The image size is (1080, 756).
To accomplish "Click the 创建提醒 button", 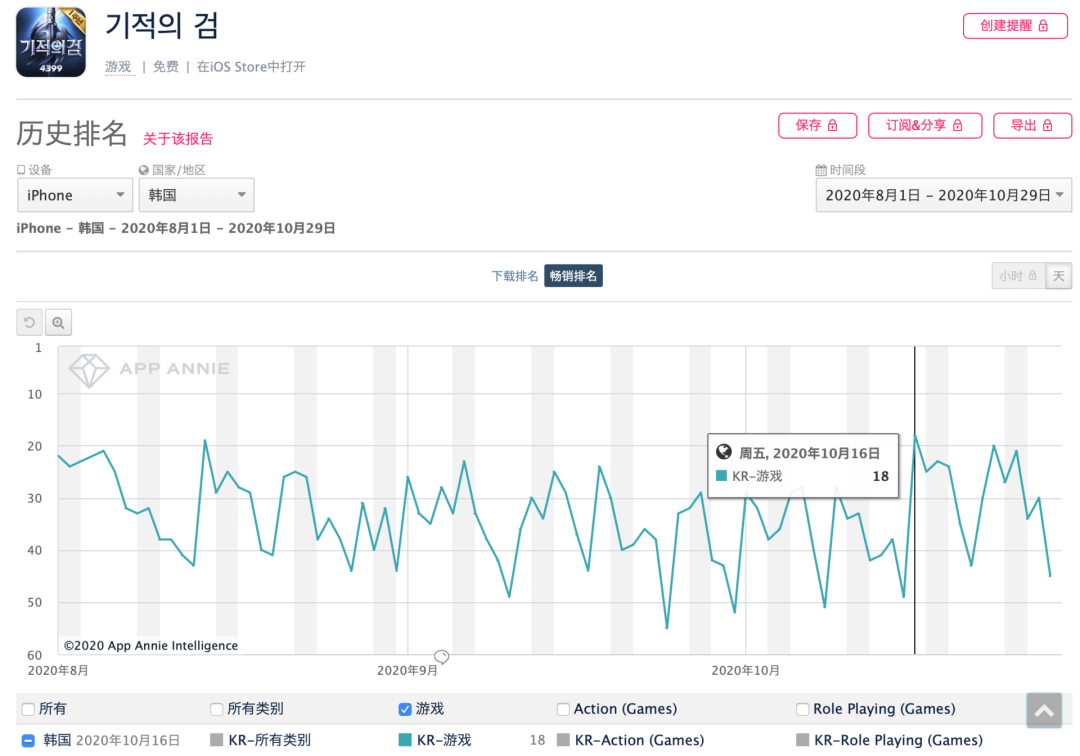I will (x=1015, y=25).
